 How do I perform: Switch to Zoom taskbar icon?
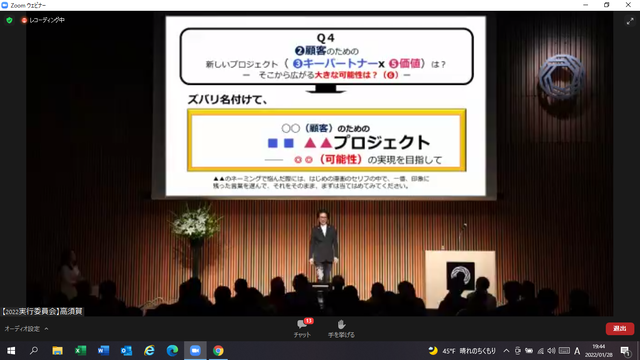tap(195, 351)
